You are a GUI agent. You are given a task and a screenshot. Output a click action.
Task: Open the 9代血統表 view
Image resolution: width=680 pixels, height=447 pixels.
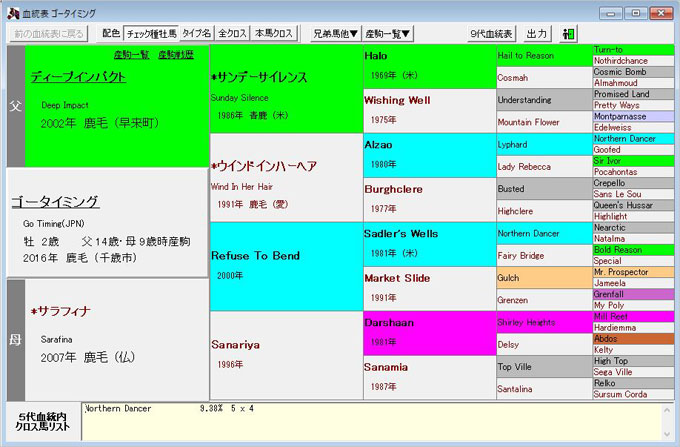(x=492, y=34)
